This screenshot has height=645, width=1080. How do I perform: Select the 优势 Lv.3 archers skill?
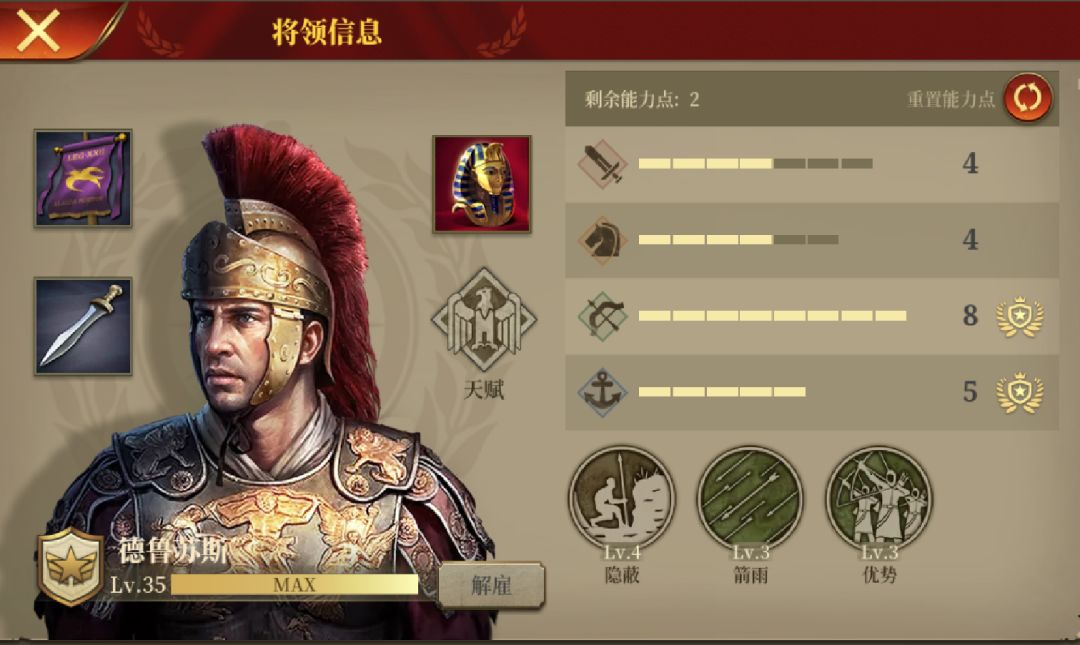coord(879,499)
